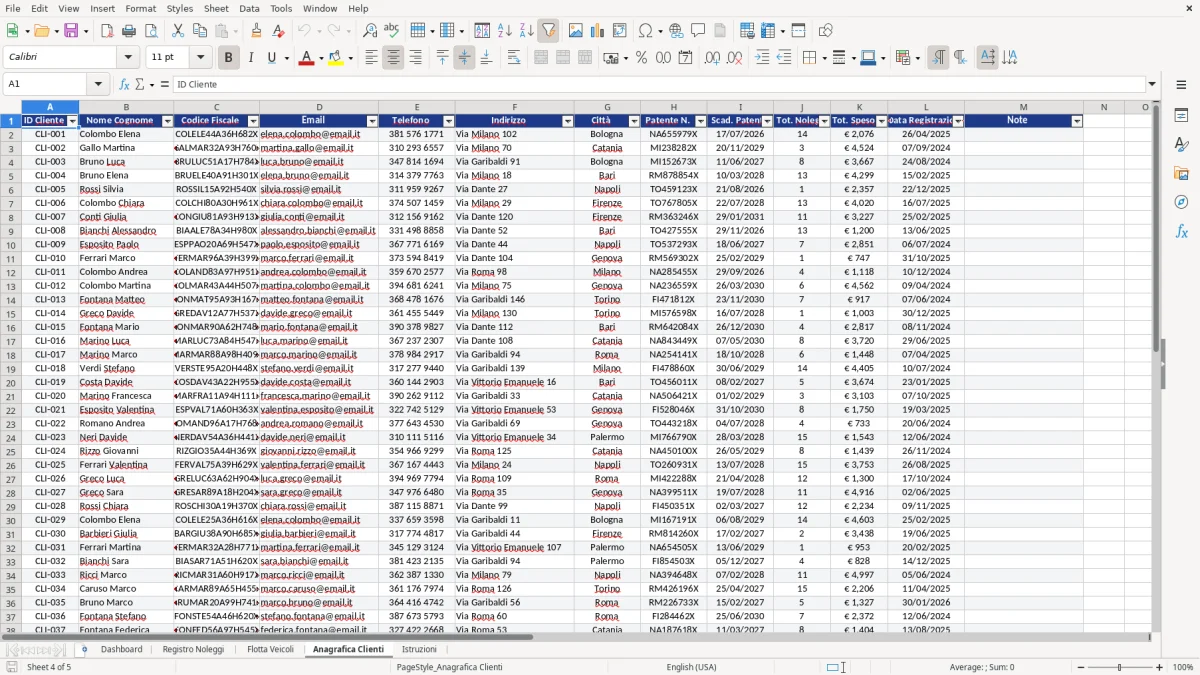The width and height of the screenshot is (1200, 675).
Task: Insert an image
Action: pos(576,31)
